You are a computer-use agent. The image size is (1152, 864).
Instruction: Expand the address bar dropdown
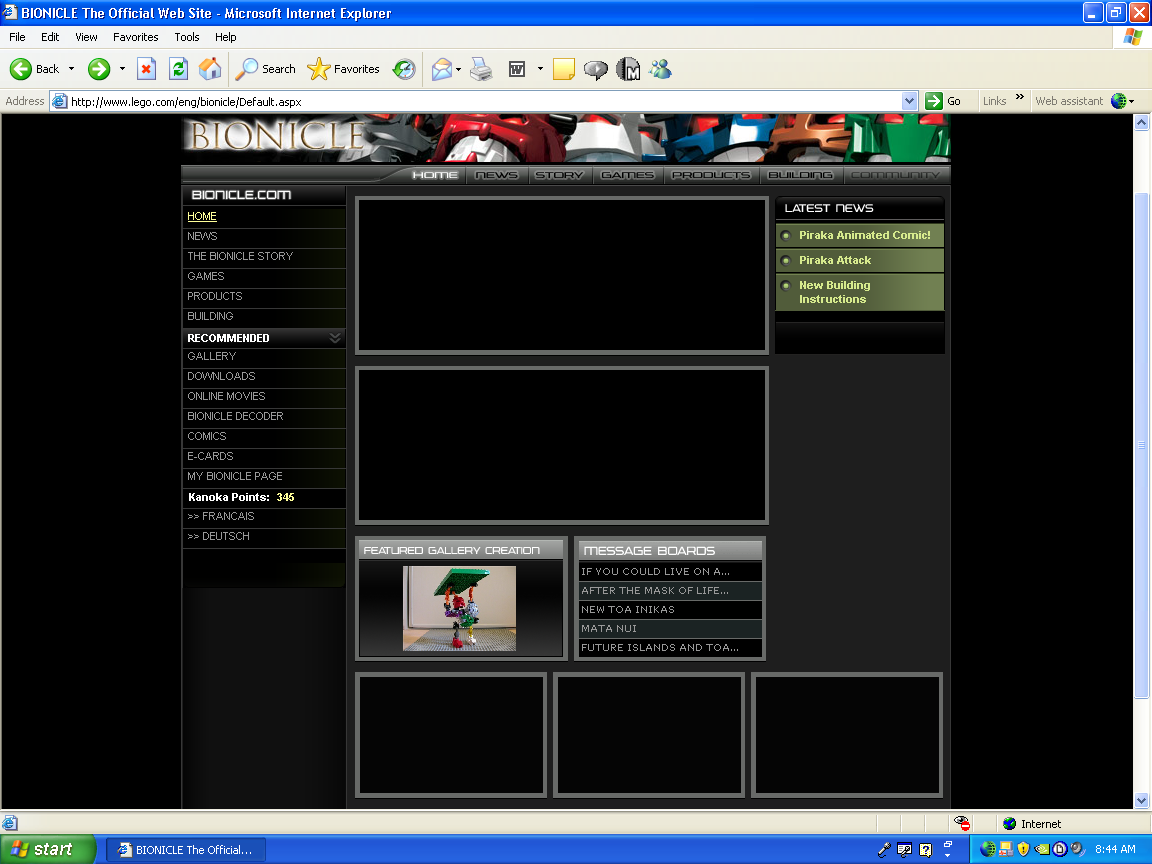point(910,101)
